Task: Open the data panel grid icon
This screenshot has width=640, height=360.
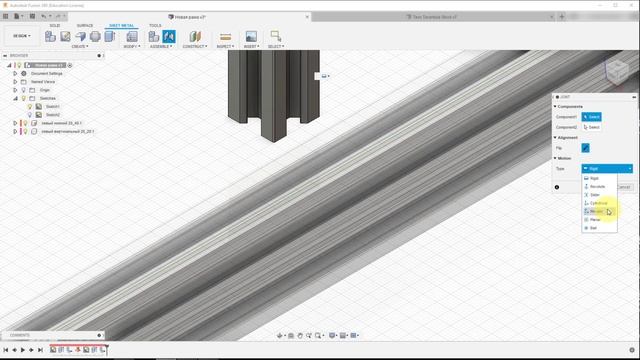Action: click(x=6, y=16)
